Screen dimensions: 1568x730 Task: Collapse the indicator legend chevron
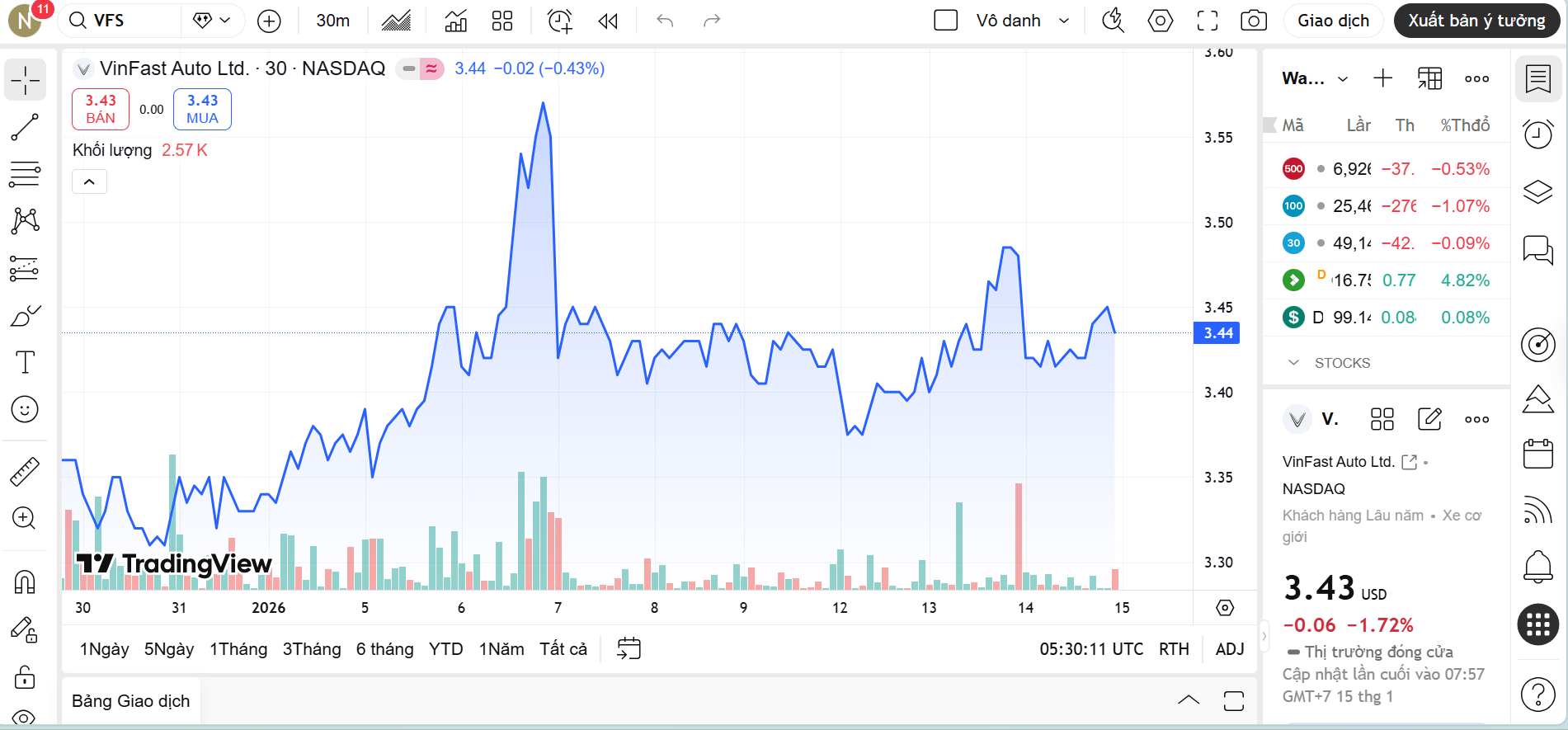click(89, 181)
